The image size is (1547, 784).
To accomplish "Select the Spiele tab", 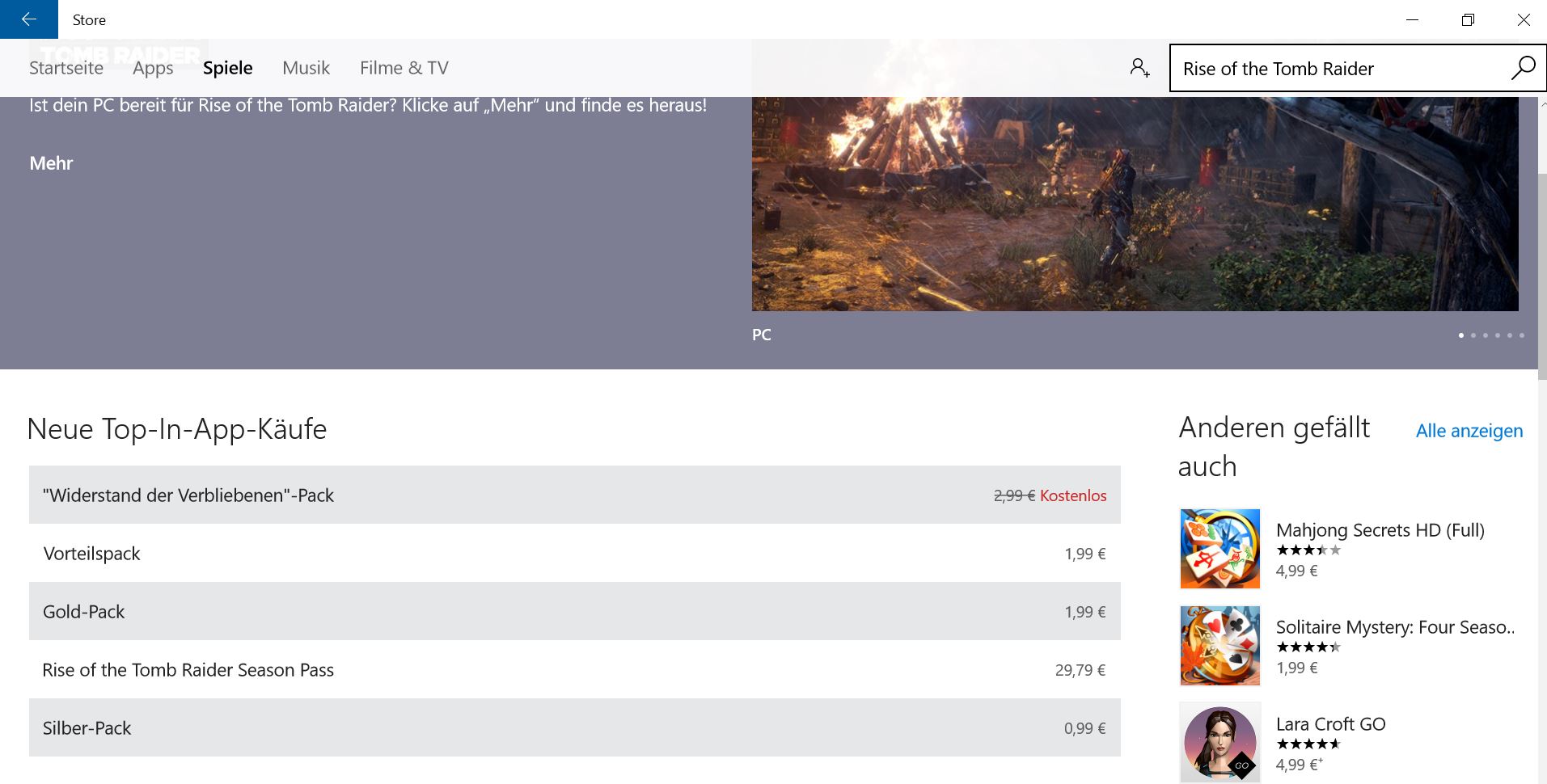I will (228, 68).
